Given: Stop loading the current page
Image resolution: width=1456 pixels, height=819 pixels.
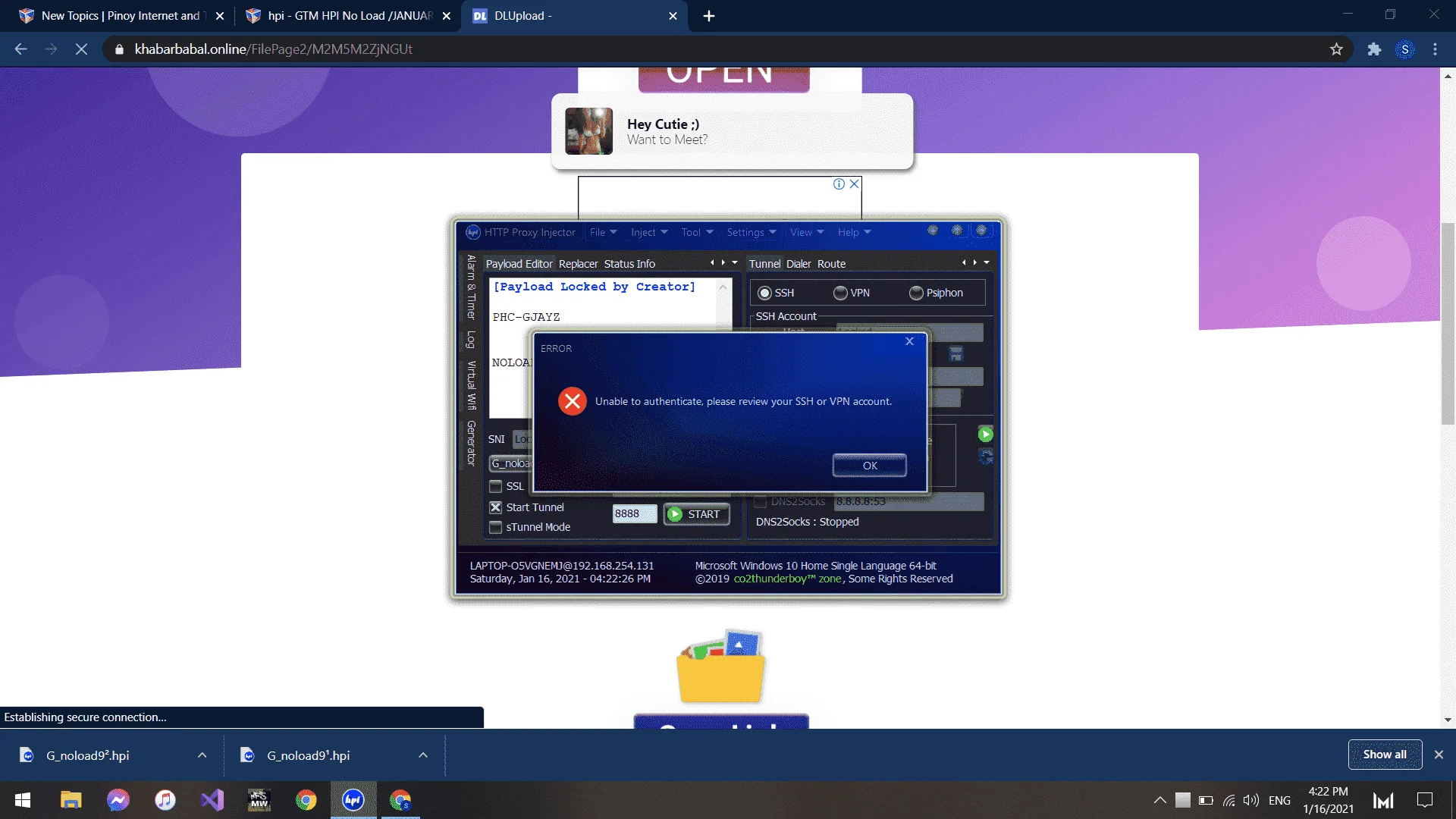Looking at the screenshot, I should 81,49.
